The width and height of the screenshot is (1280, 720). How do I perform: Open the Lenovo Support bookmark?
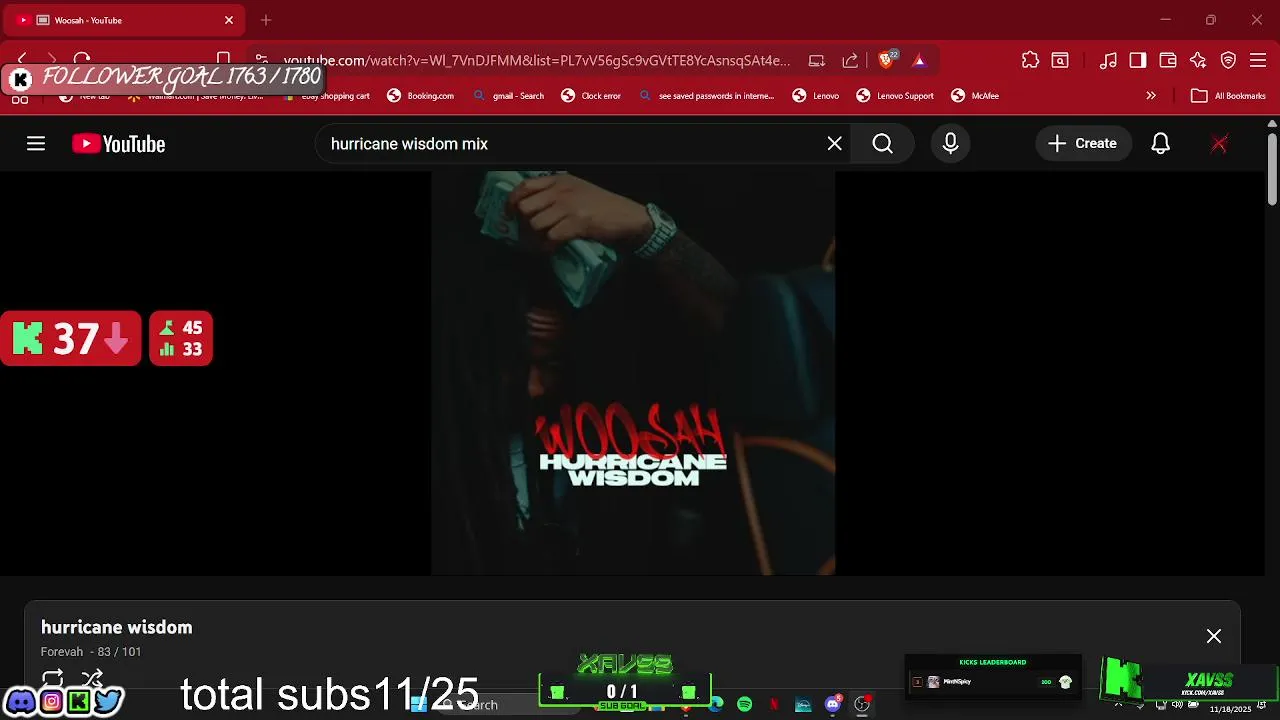[x=895, y=96]
